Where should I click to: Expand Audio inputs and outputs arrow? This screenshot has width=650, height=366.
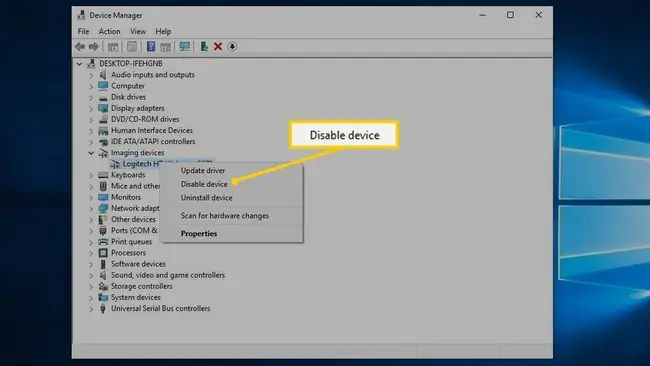coord(91,75)
